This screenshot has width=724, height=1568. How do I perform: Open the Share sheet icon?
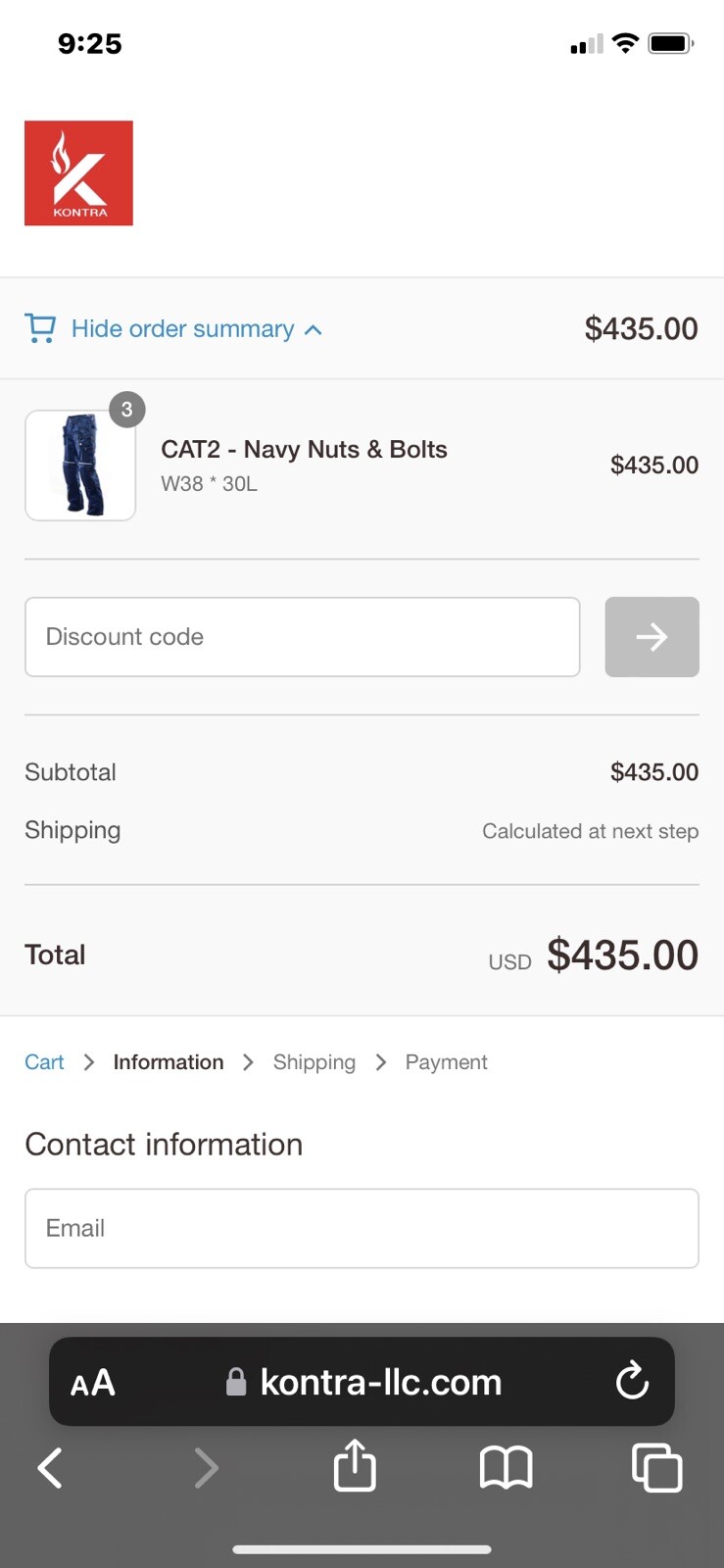[x=355, y=1466]
